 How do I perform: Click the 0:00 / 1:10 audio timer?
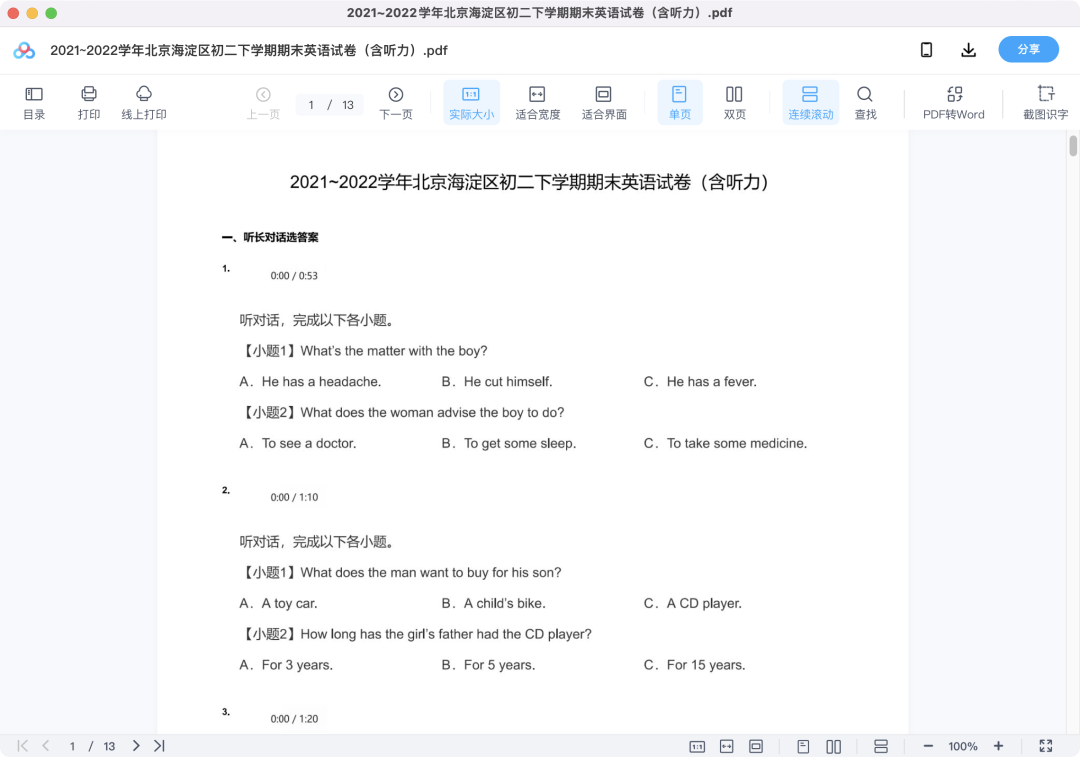[294, 497]
